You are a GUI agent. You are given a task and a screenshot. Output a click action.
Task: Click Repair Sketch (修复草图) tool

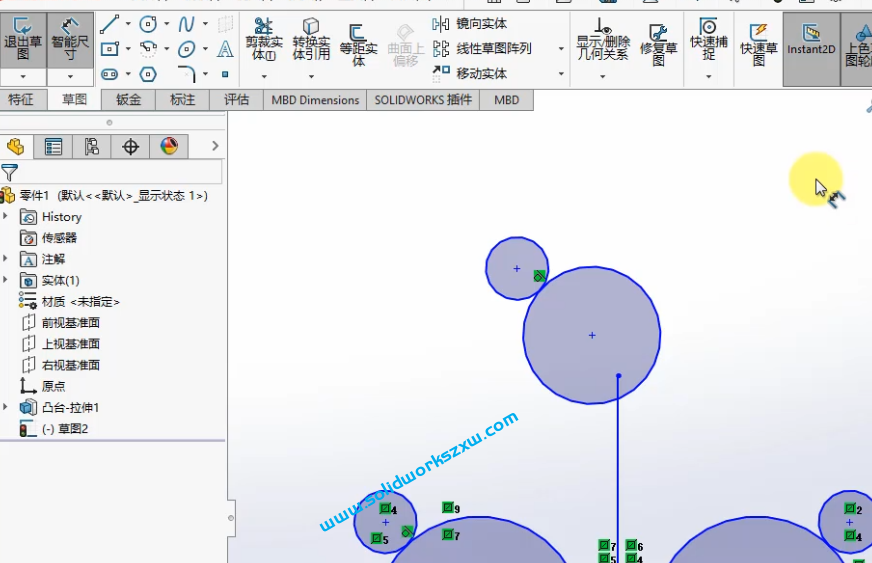click(x=658, y=45)
